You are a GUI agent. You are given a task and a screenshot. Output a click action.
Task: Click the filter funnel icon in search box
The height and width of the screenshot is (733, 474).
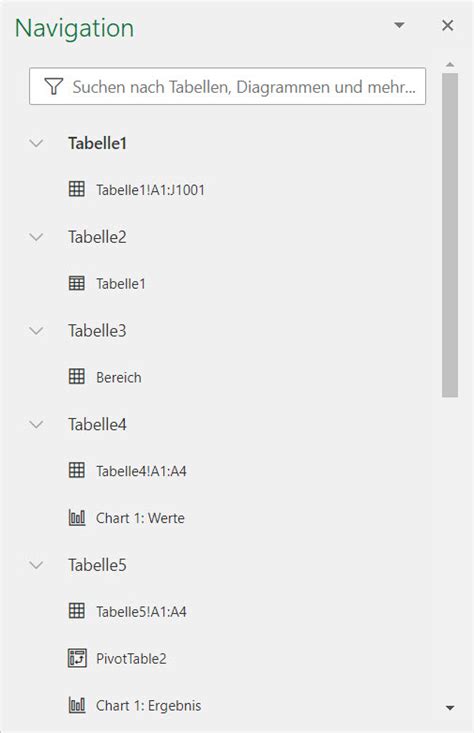tap(54, 86)
